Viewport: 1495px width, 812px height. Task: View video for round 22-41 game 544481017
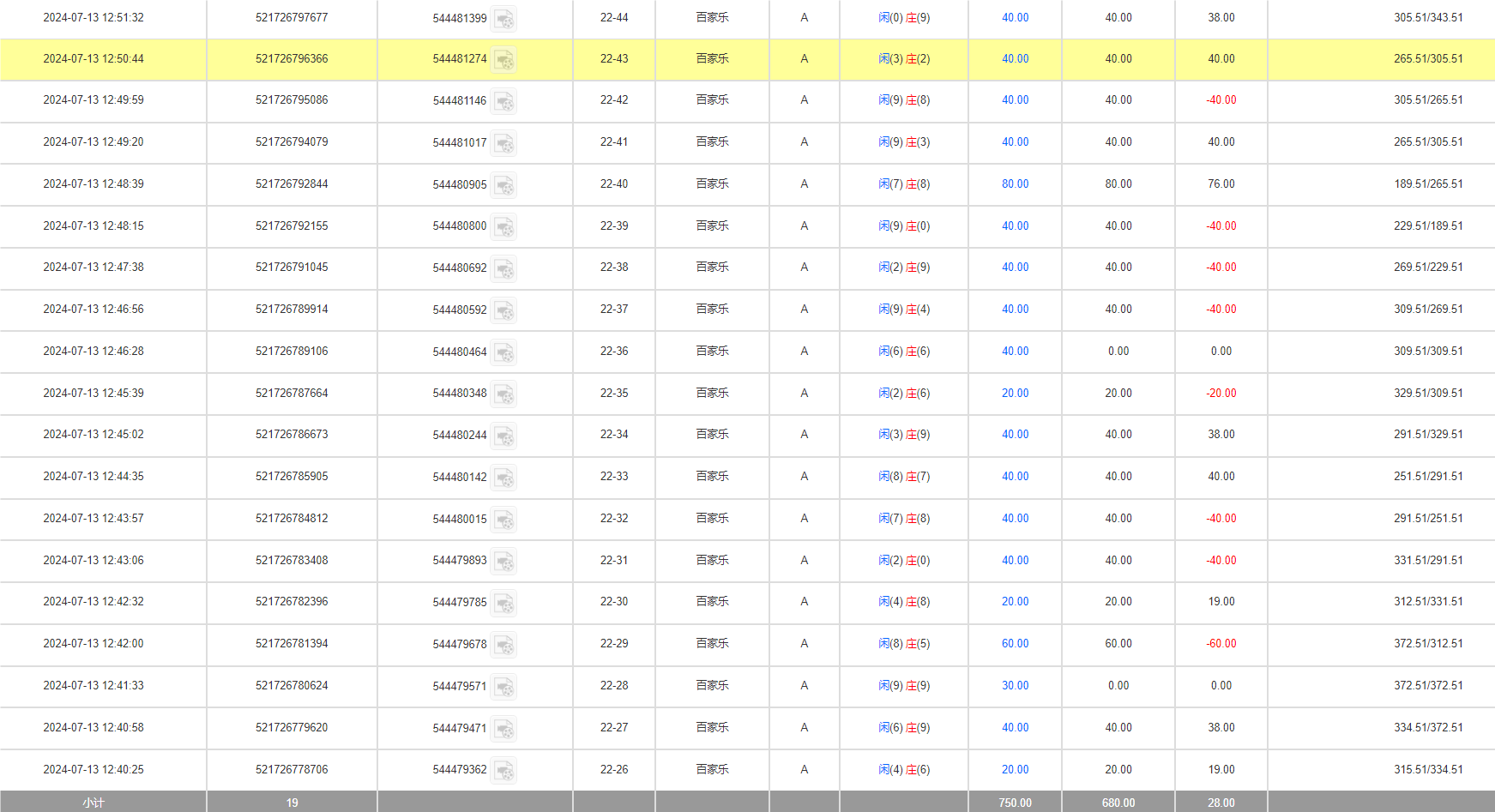(x=505, y=144)
